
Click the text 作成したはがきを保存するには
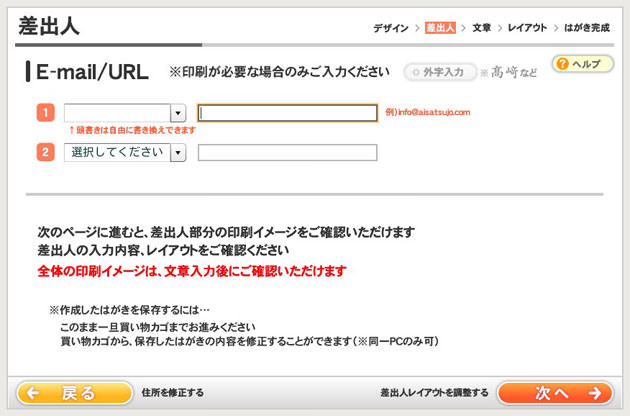tap(129, 310)
